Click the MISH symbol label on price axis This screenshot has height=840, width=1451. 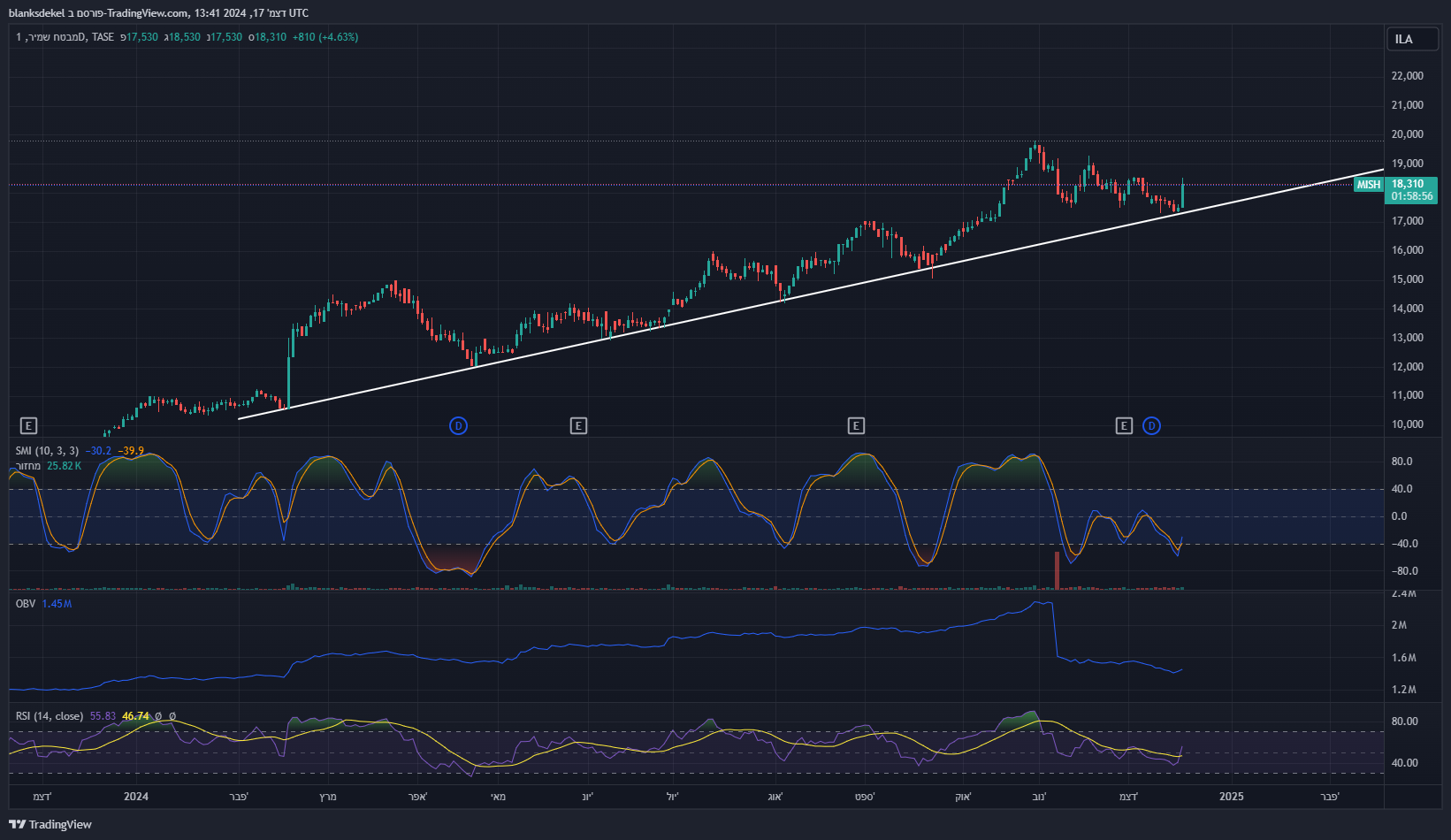1369,185
